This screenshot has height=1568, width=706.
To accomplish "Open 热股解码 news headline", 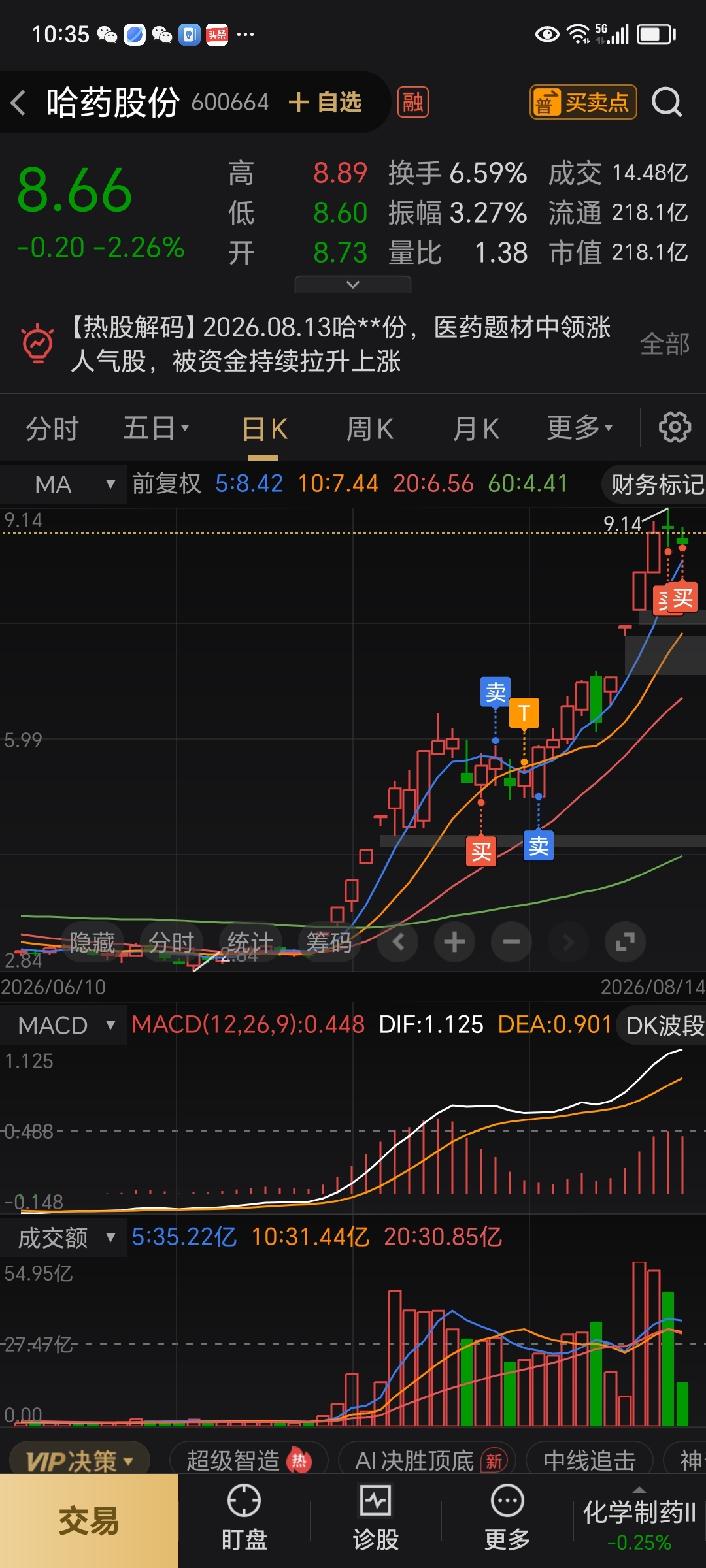I will (x=340, y=344).
